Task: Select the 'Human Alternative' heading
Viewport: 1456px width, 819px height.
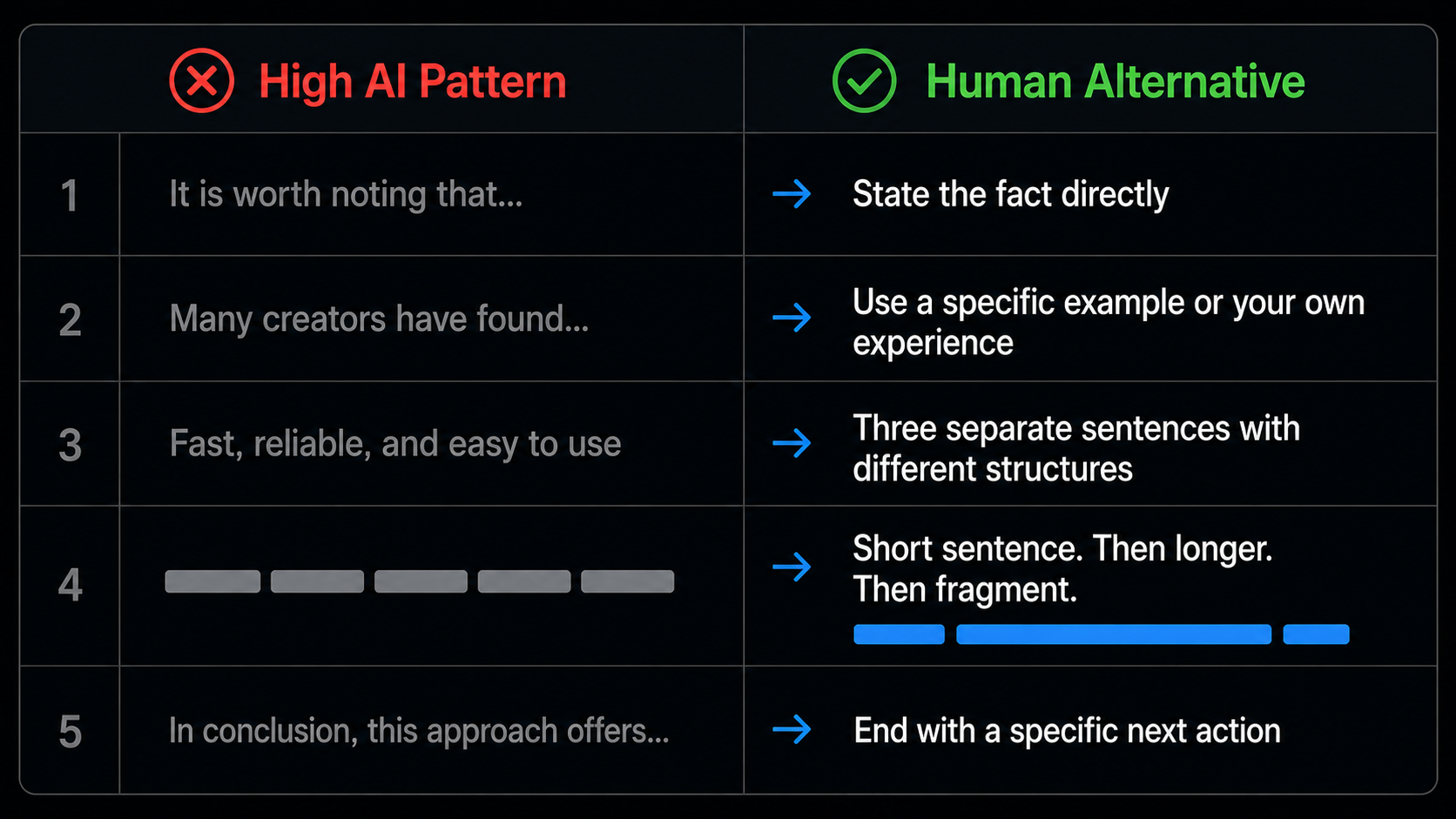Action: (1115, 82)
